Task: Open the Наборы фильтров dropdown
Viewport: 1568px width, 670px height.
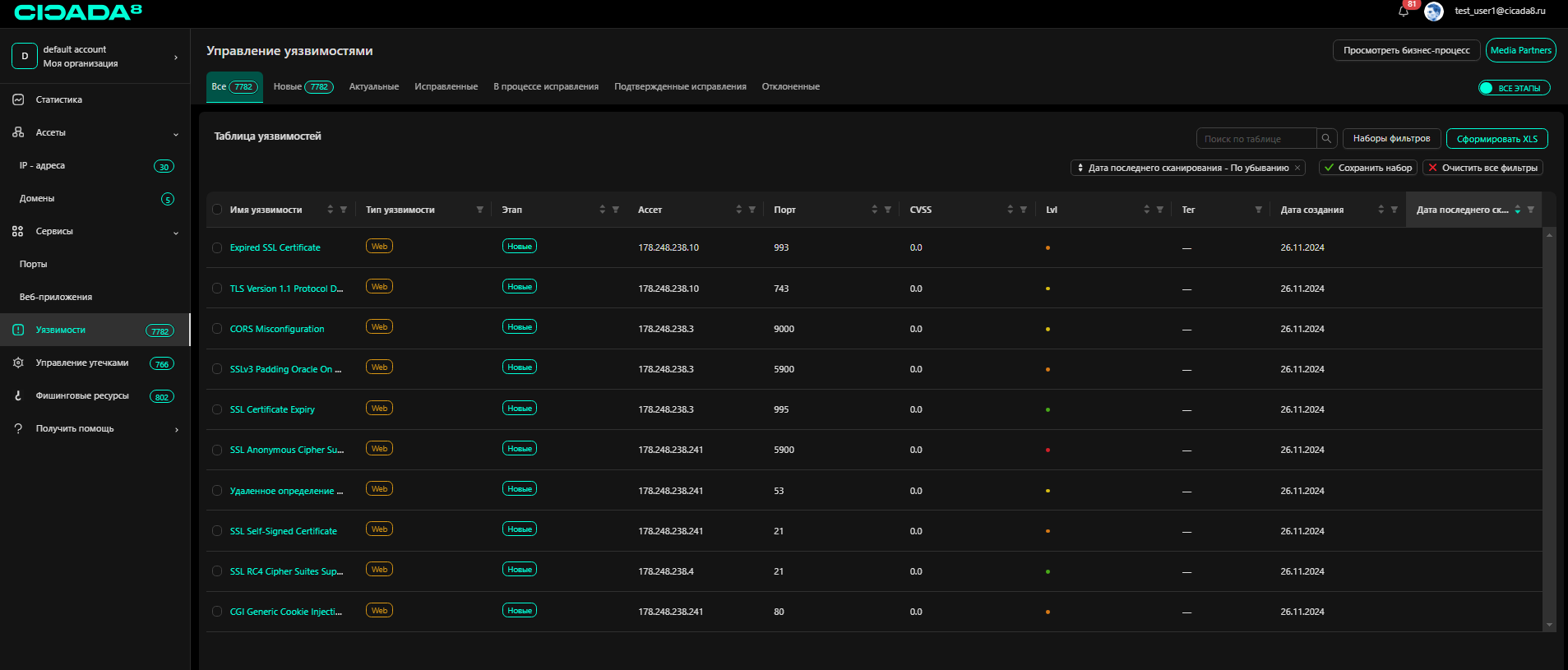Action: [x=1391, y=138]
